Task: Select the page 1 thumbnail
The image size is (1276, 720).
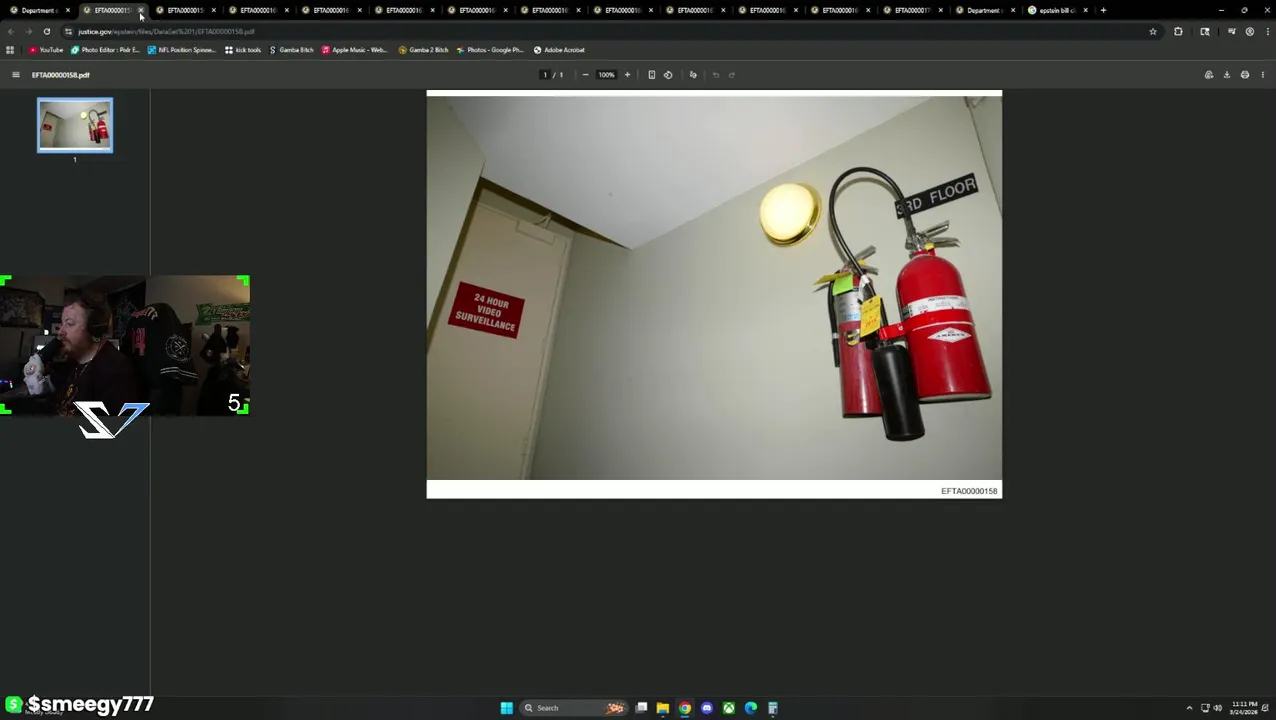Action: pos(75,125)
